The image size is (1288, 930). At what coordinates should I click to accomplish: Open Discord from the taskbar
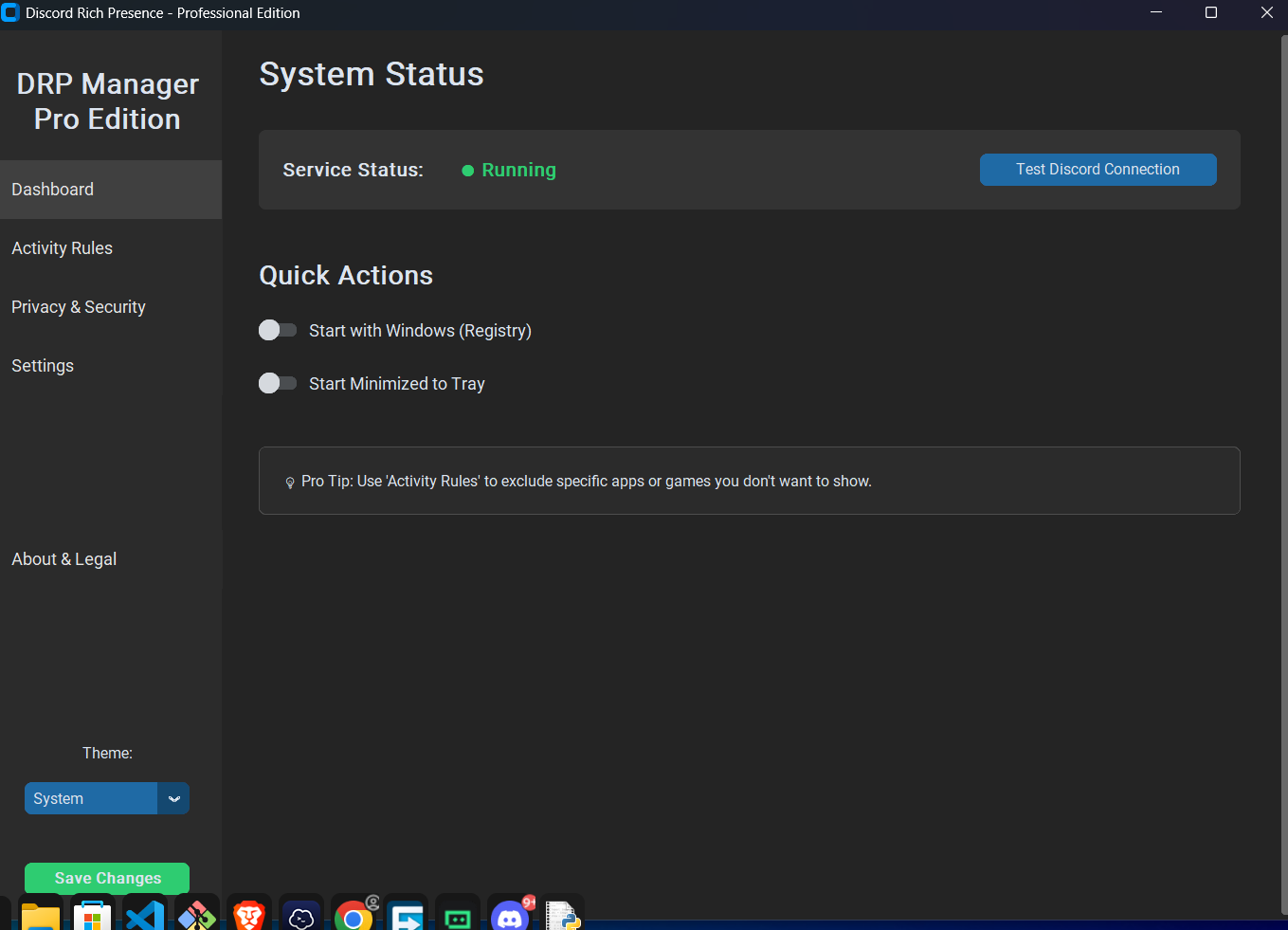(511, 915)
